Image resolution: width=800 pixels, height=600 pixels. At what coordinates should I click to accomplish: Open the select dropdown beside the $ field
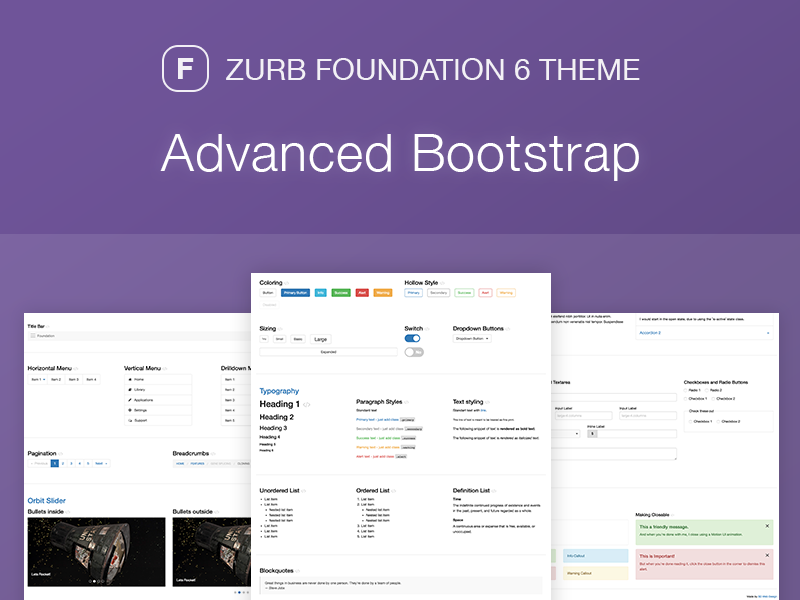tap(566, 434)
